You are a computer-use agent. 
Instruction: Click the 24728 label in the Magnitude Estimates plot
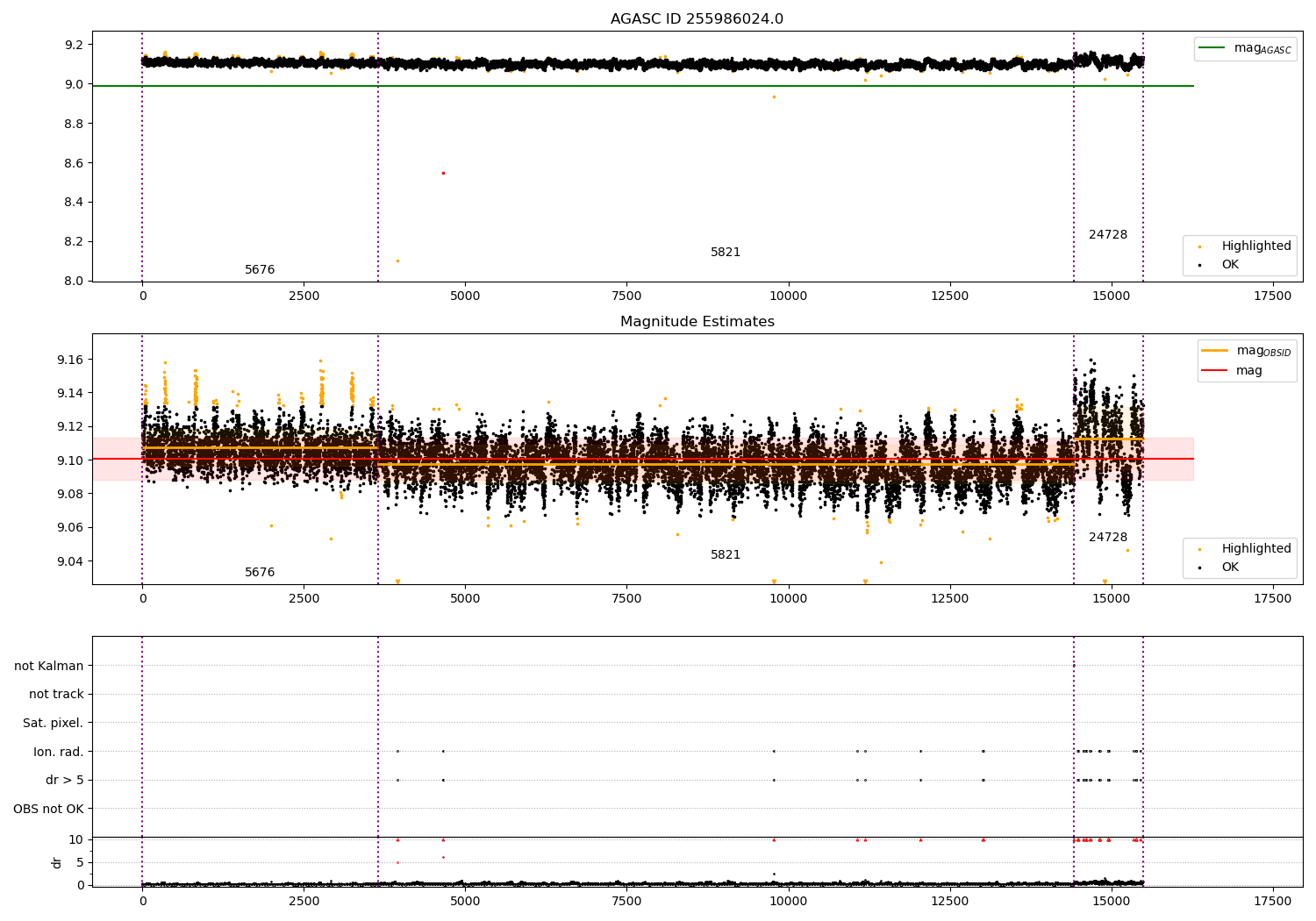[1108, 538]
